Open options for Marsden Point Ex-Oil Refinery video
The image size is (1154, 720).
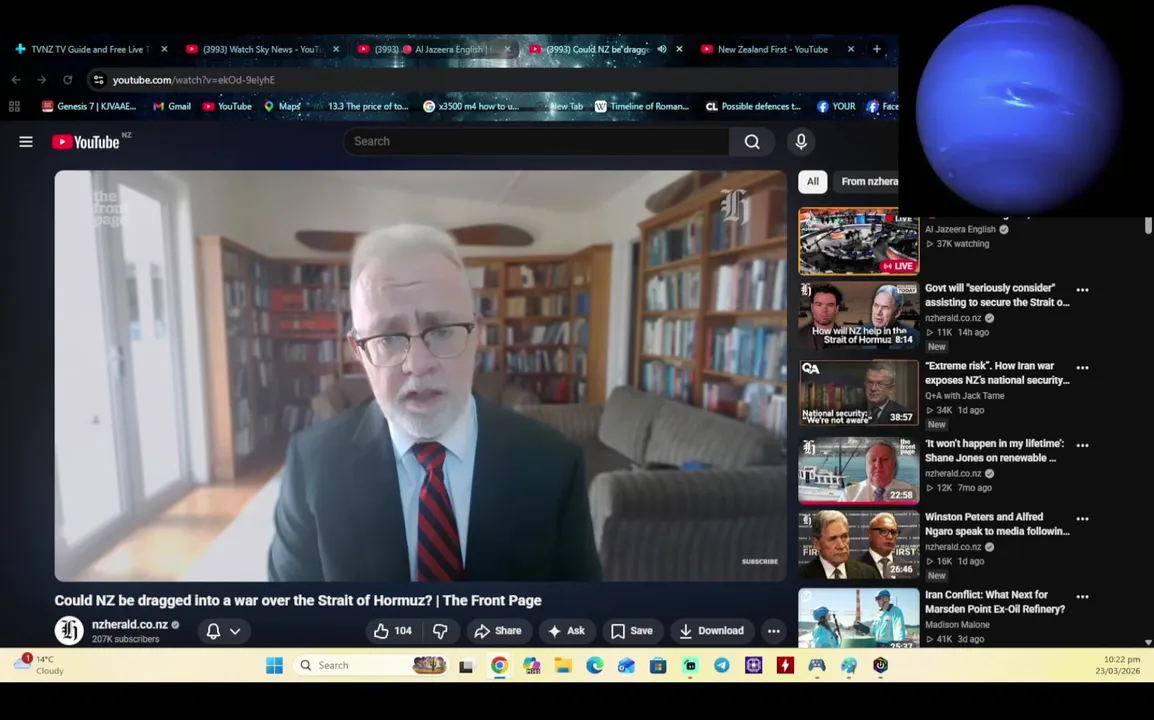(1082, 596)
